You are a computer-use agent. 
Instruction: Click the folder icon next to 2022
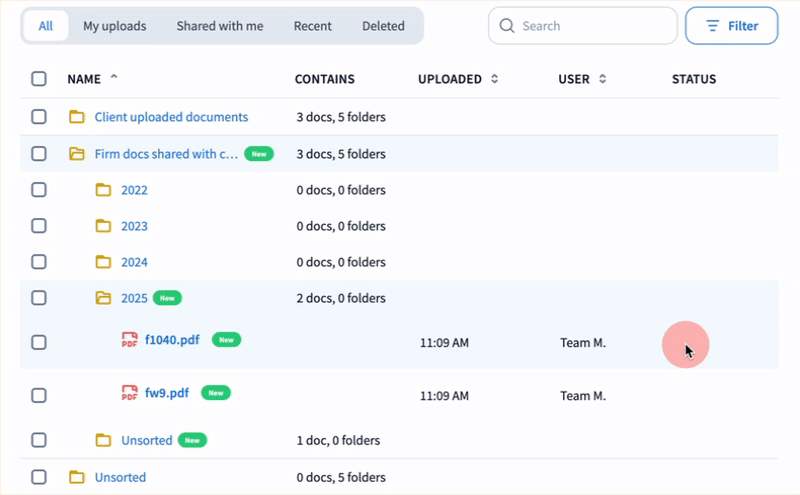tap(103, 190)
